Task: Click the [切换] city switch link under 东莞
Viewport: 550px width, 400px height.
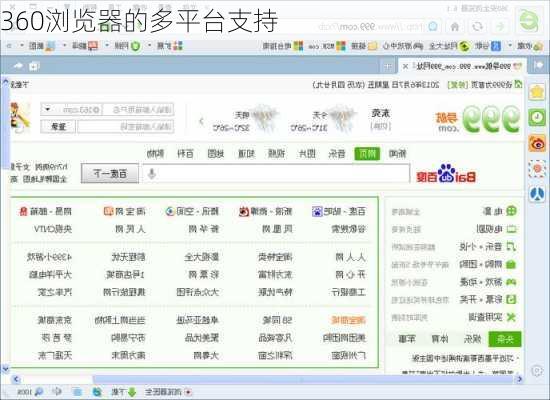Action: point(381,126)
